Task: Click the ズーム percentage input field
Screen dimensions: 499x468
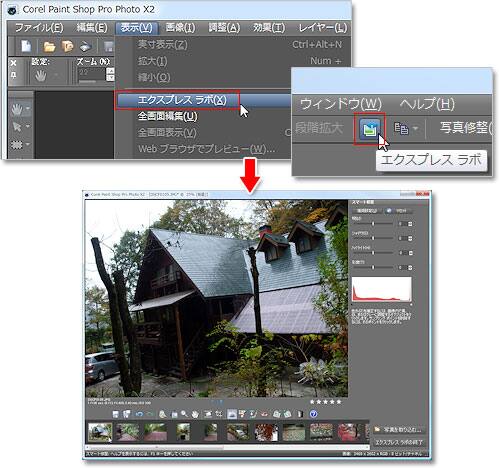Action: (92, 74)
